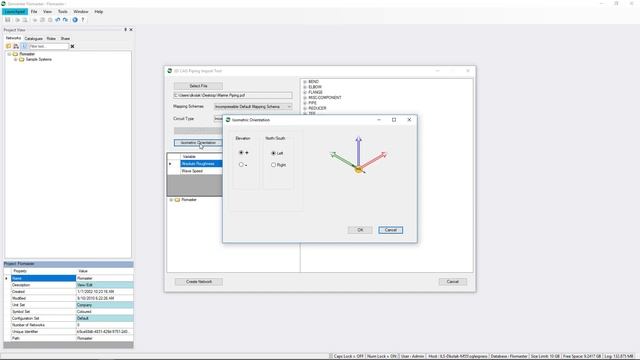
Task: Click the yellow folder icon beside filter box
Action: point(8,46)
